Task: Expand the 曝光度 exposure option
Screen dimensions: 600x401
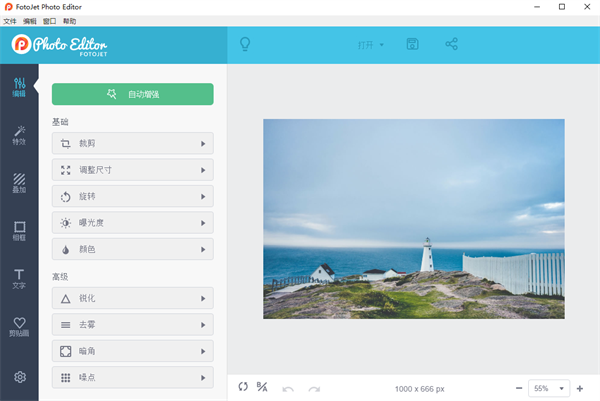Action: click(x=132, y=222)
